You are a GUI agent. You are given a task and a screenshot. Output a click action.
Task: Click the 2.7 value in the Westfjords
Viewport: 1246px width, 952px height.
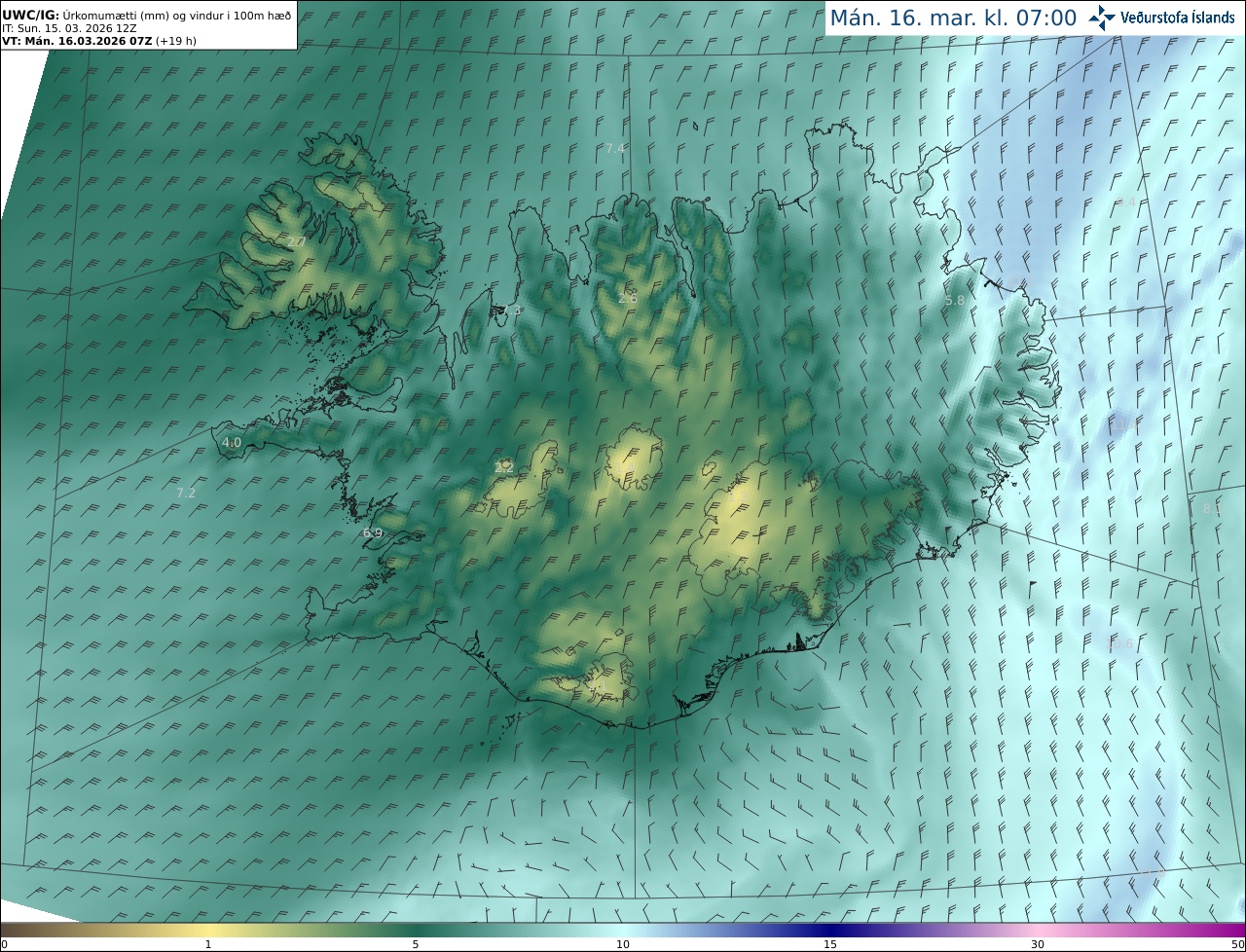pyautogui.click(x=296, y=241)
